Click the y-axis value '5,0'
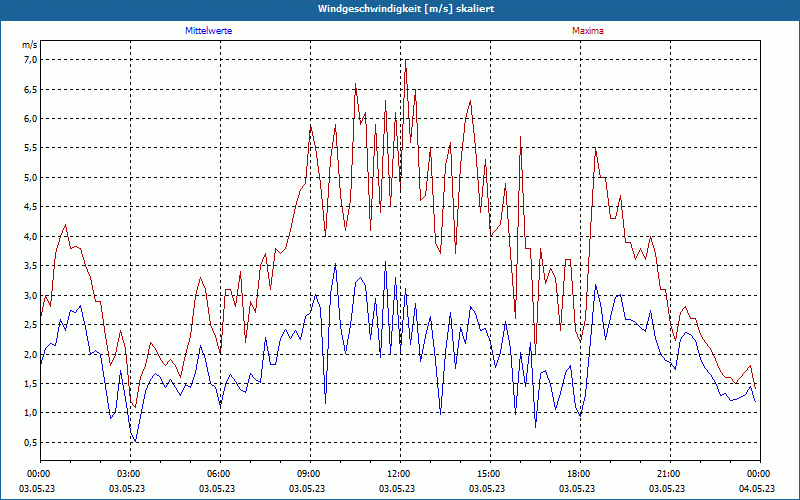Viewport: 800px width, 500px height. click(31, 178)
